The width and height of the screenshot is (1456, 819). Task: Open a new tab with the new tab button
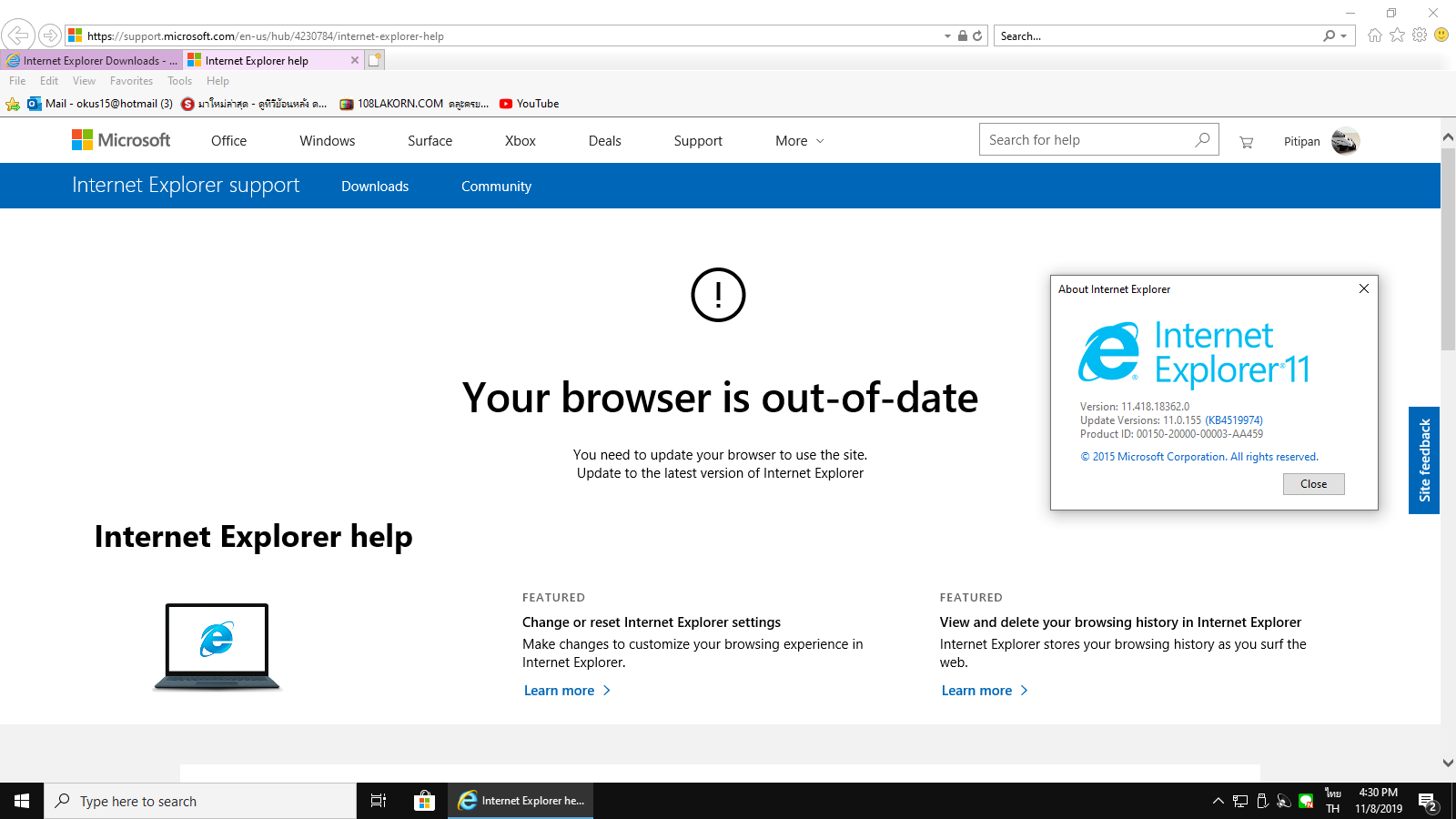click(x=375, y=60)
